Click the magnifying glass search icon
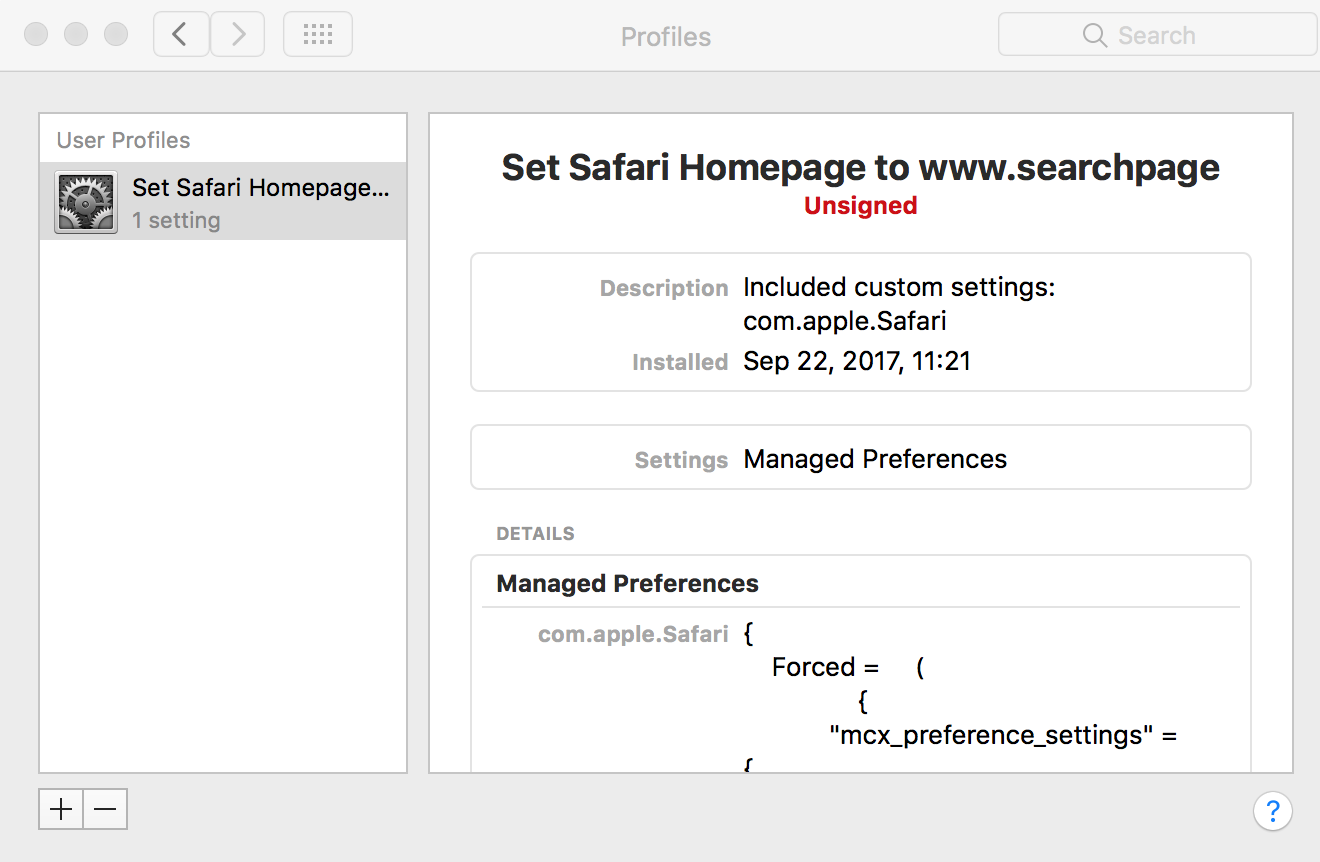This screenshot has width=1320, height=862. pos(1095,36)
